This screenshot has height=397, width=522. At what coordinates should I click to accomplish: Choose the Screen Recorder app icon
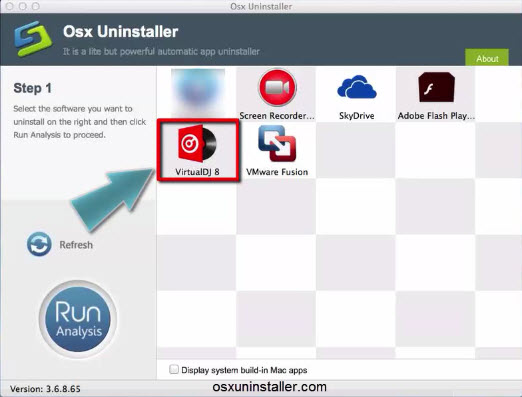277,87
